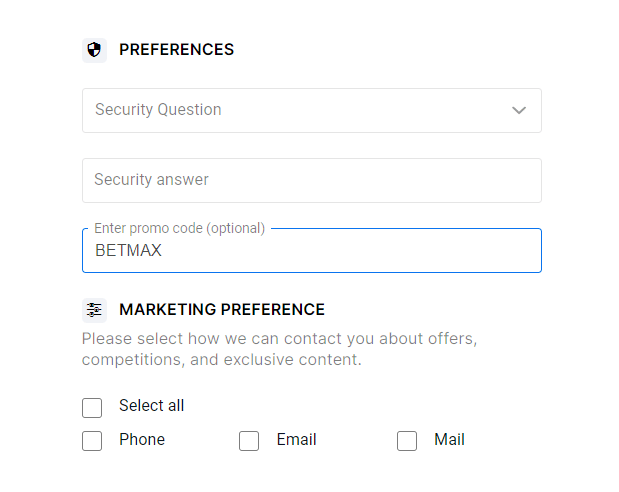Click the Security Question placeholder text
The width and height of the screenshot is (619, 492).
point(158,110)
